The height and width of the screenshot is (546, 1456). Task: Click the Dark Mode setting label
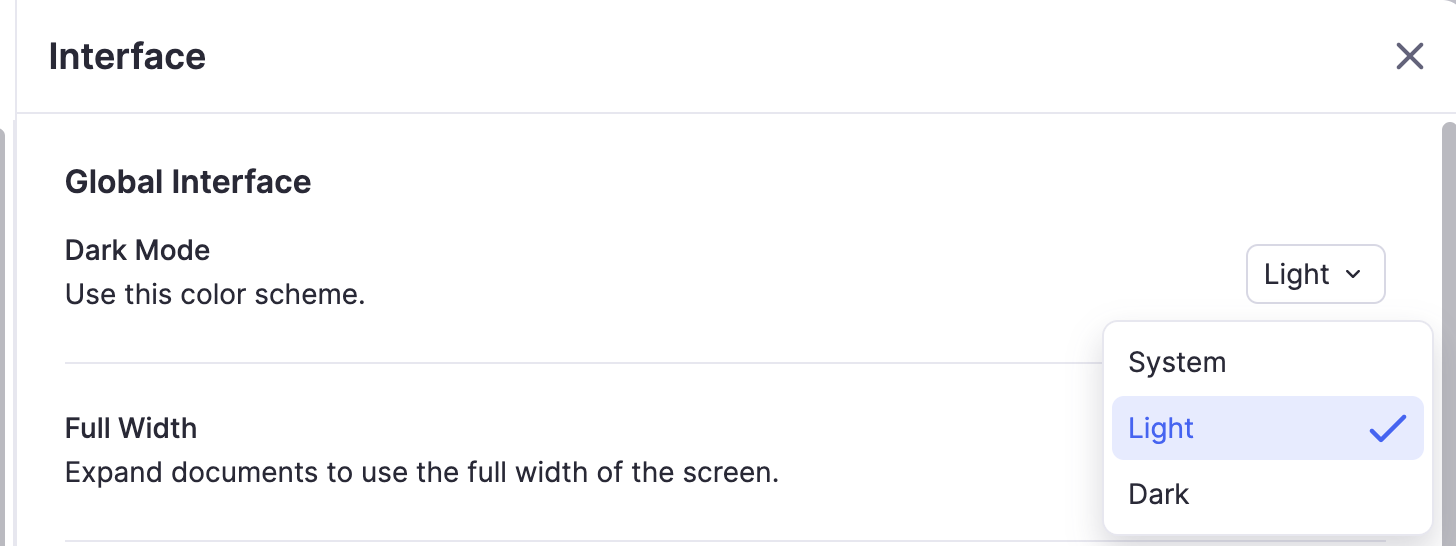[x=137, y=249]
